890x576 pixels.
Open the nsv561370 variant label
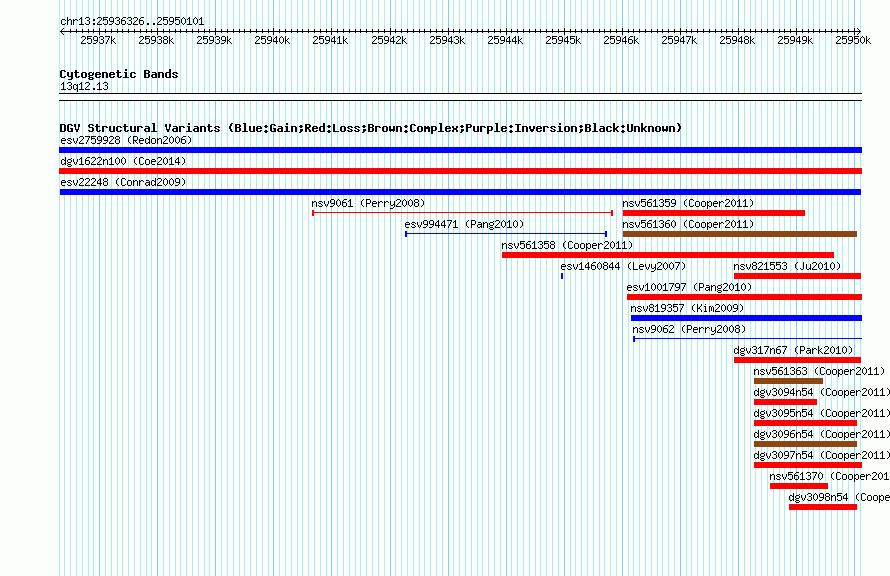point(829,476)
